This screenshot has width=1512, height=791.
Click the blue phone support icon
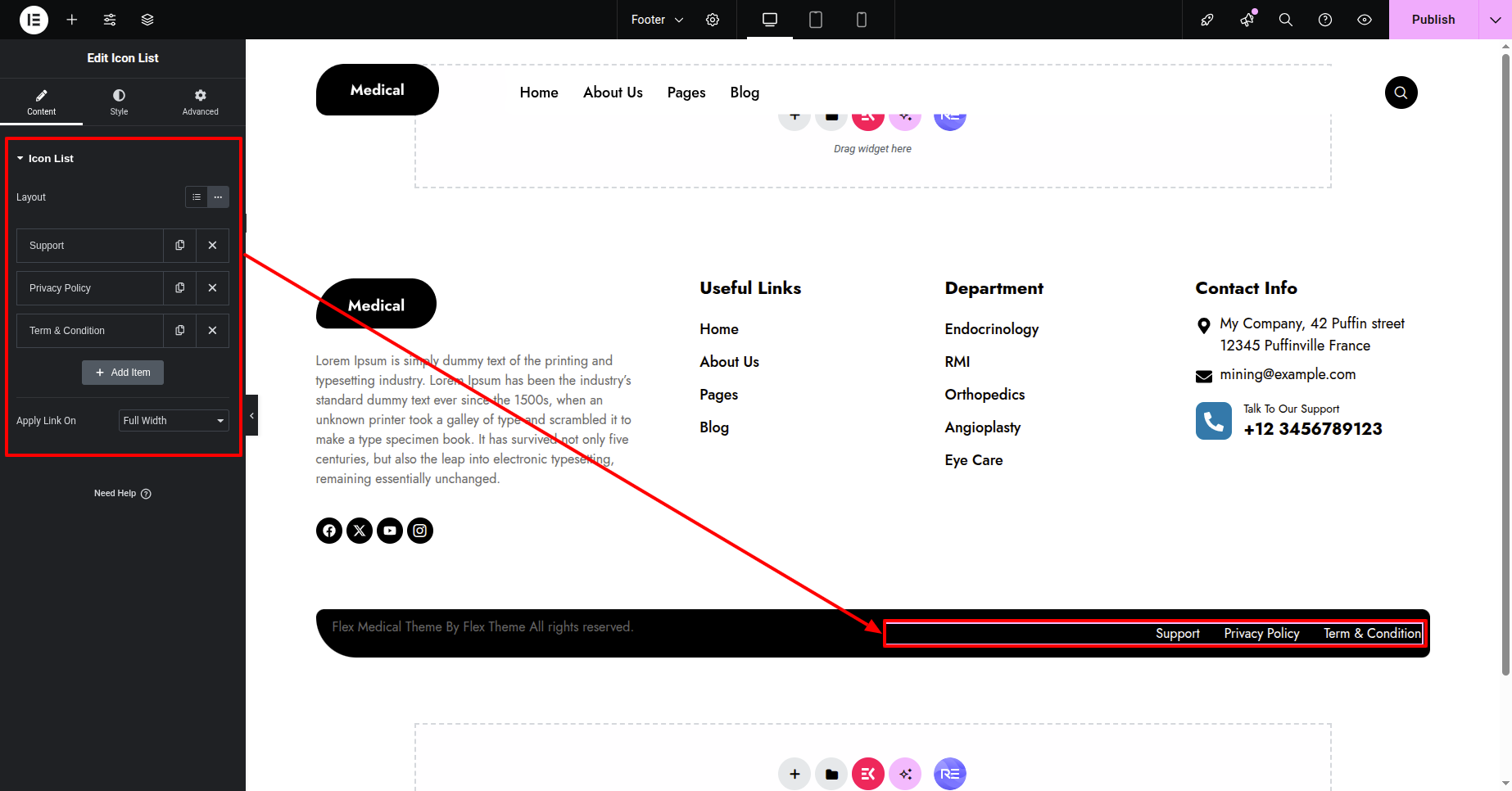tap(1214, 421)
